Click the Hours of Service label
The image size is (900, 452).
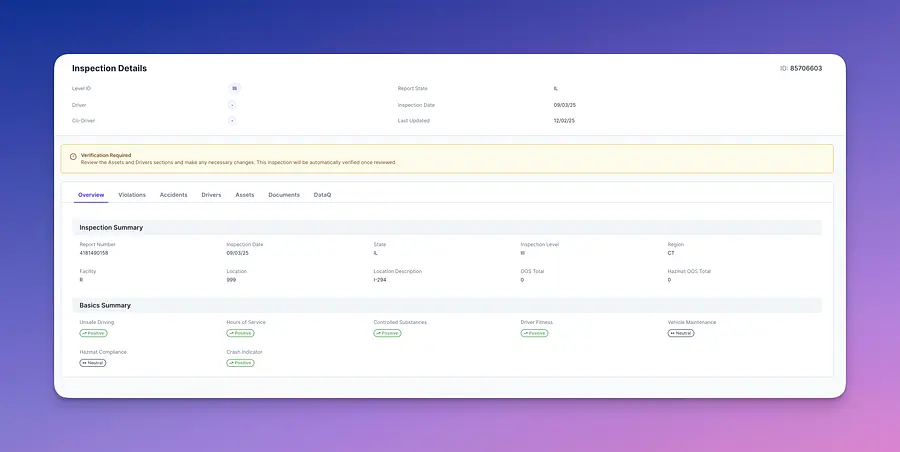[x=246, y=322]
